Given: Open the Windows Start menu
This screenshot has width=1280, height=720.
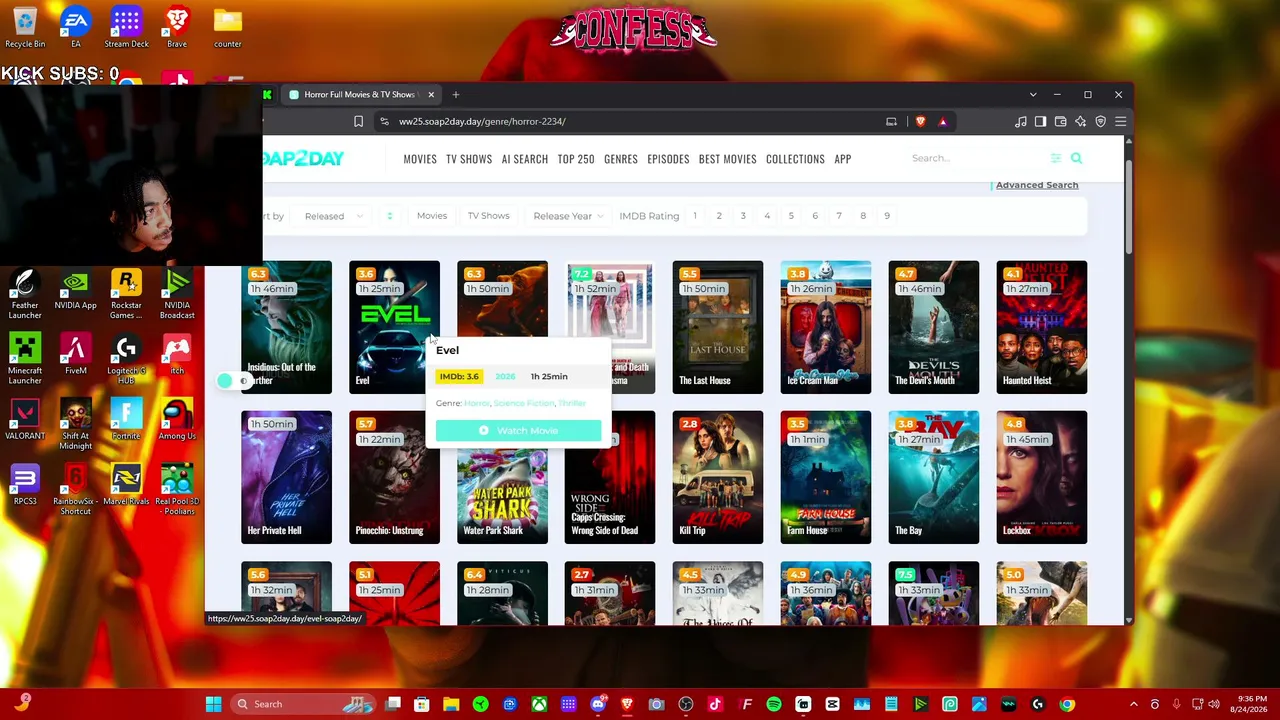Looking at the screenshot, I should click(x=213, y=704).
